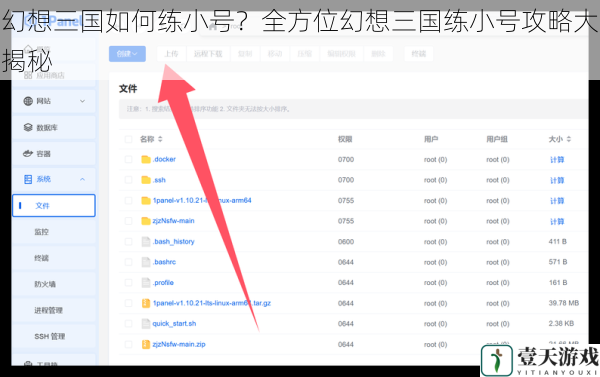Open the 网站 section via its globe icon
Screen dimensions: 600x377
pos(28,101)
